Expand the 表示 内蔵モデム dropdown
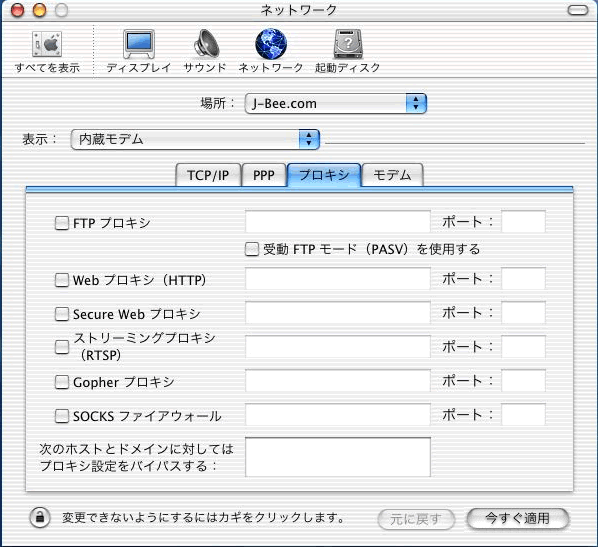 click(x=195, y=139)
